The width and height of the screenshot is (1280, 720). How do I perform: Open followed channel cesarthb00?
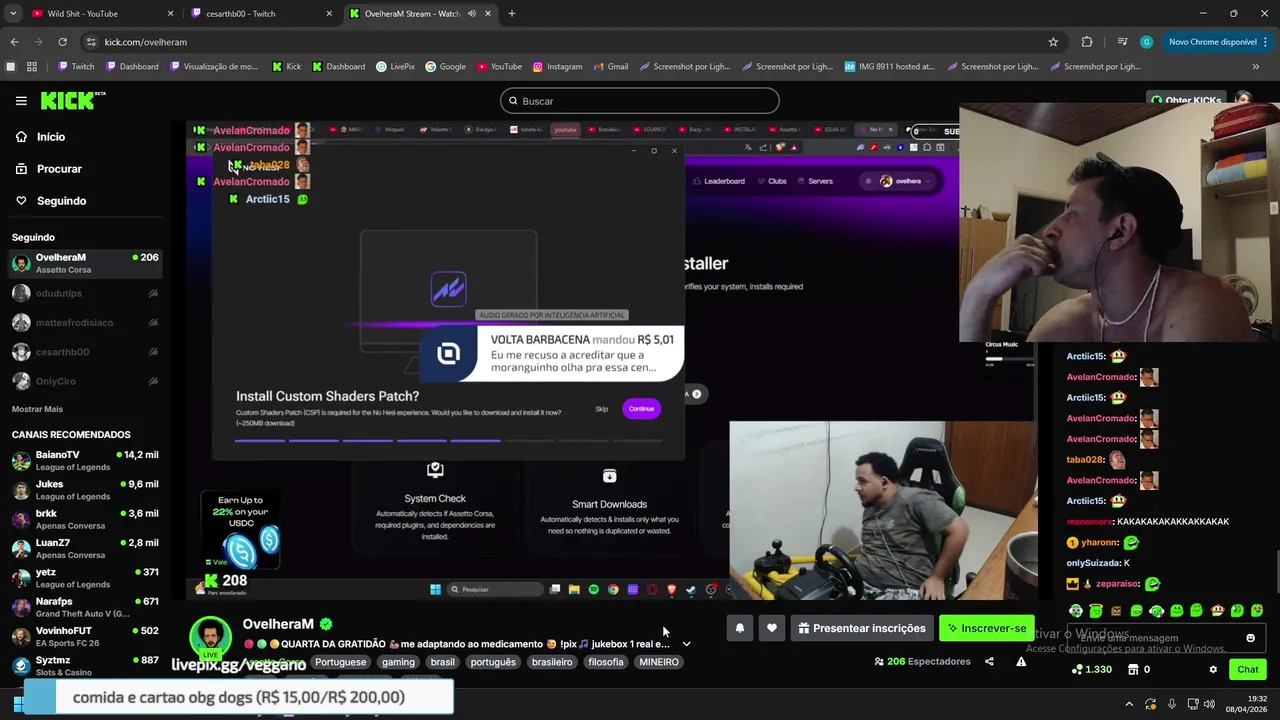click(x=85, y=352)
